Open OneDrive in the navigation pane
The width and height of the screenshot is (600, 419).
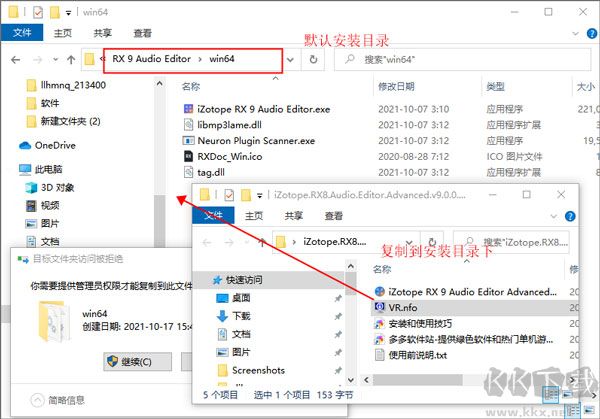pos(47,145)
